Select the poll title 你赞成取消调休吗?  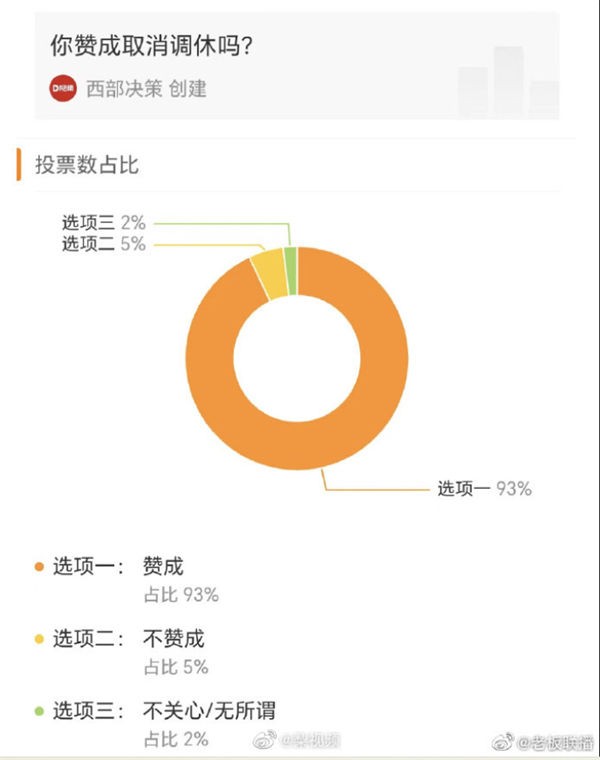(152, 46)
